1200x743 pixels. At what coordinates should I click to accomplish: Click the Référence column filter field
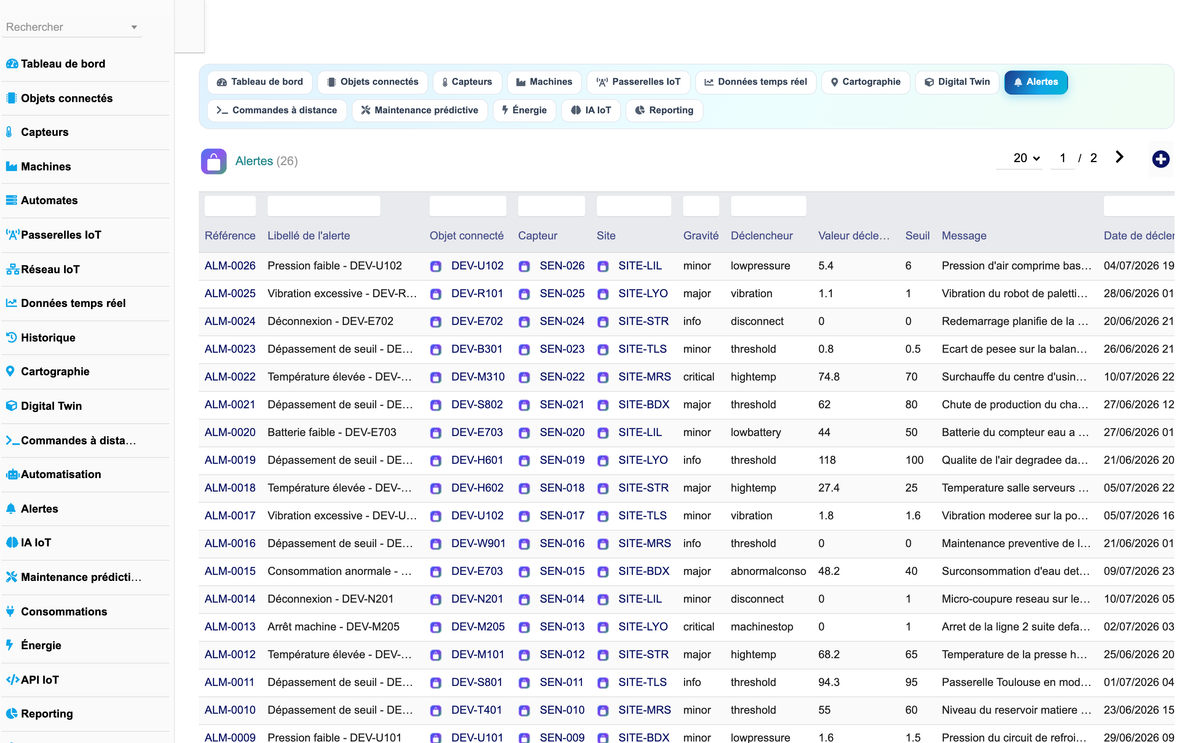(230, 206)
